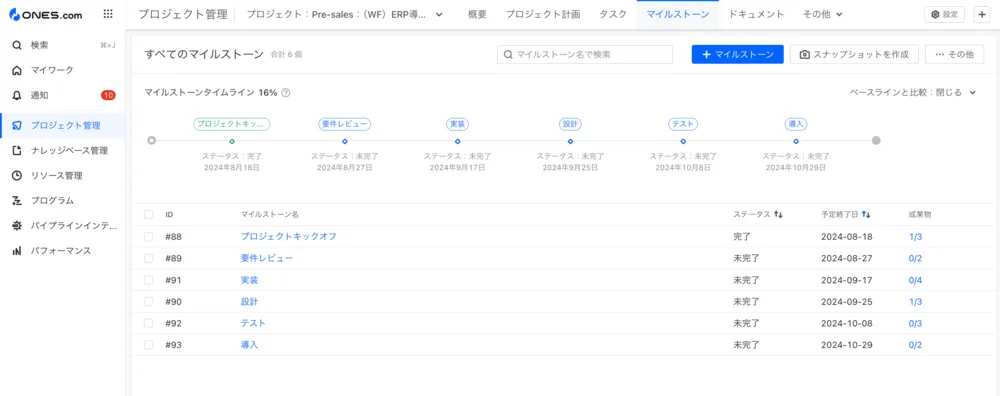1000x396 pixels.
Task: Check the box for row #90
Action: click(149, 302)
